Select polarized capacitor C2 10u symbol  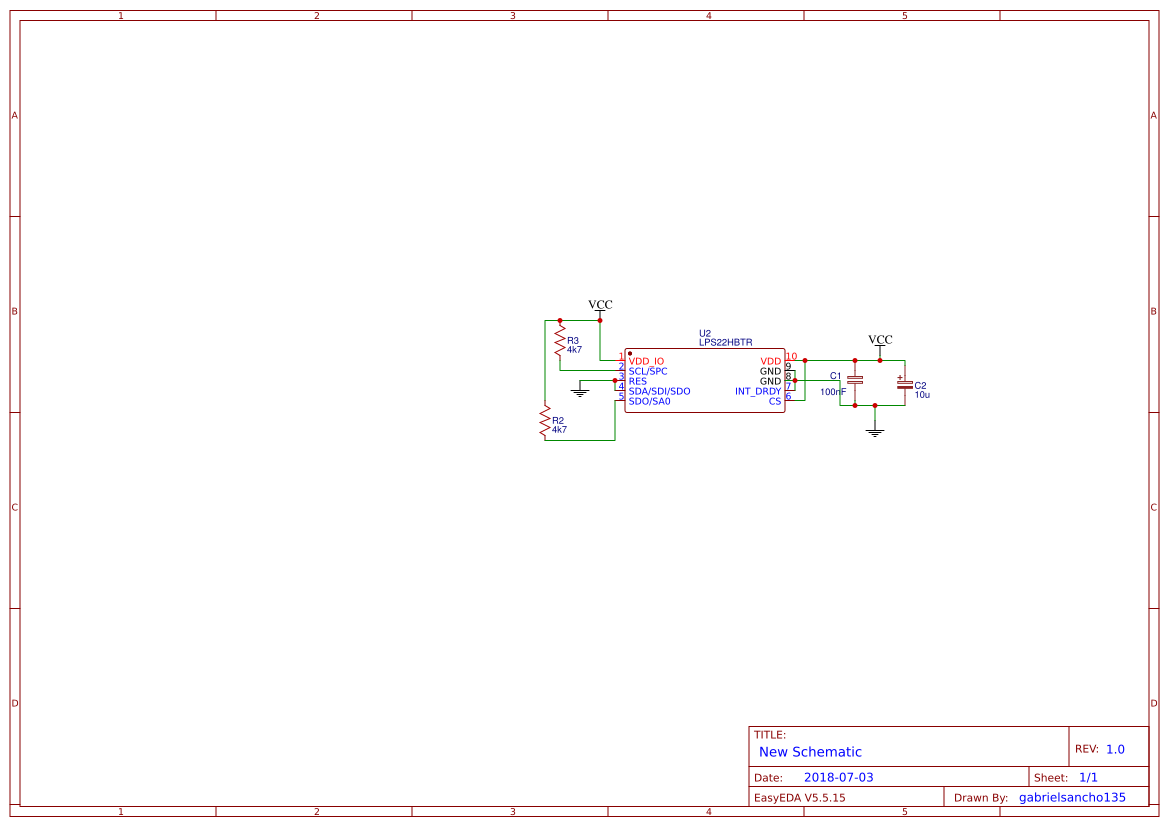[903, 386]
